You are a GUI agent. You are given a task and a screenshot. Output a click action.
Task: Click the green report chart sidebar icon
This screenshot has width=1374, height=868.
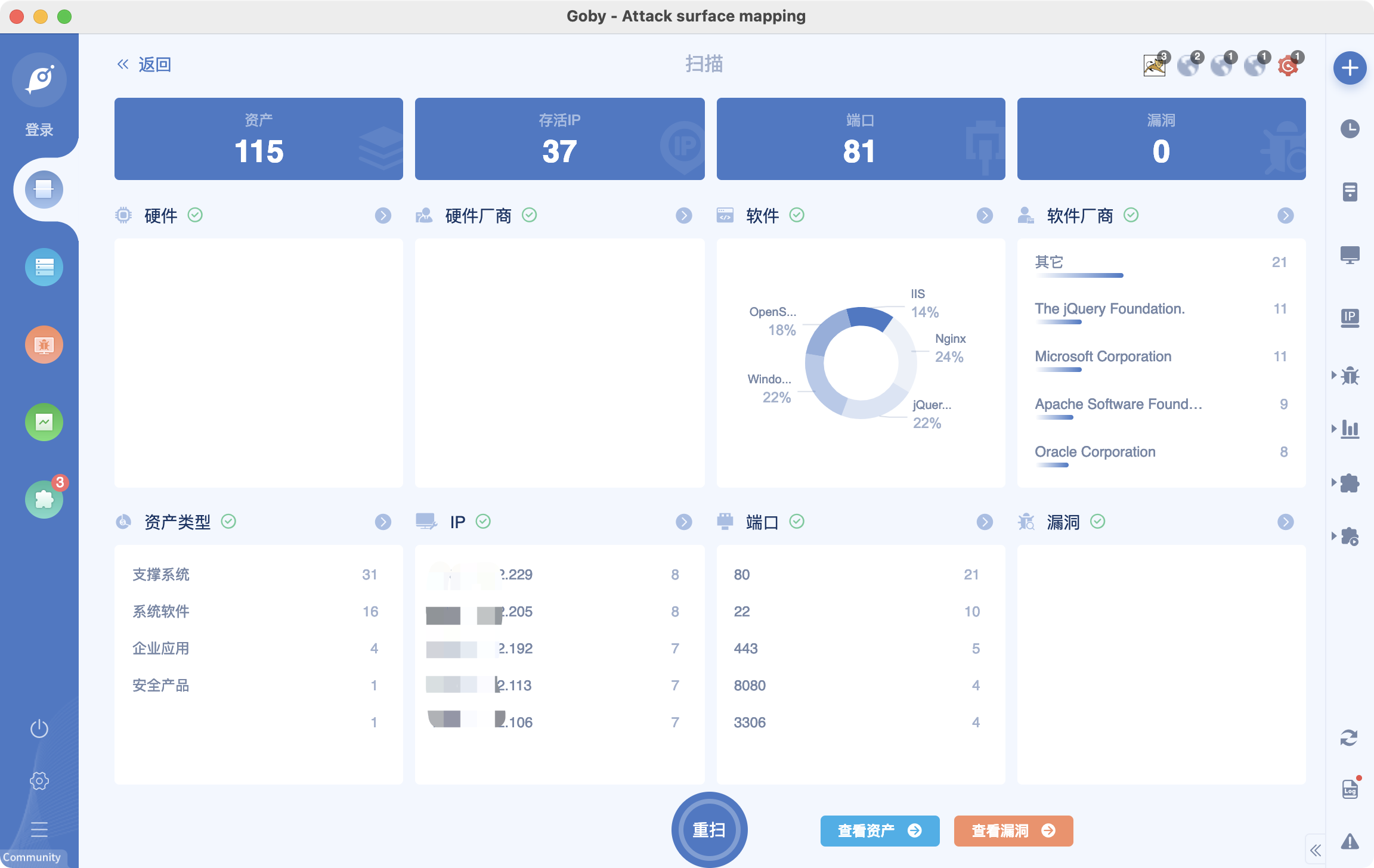[x=44, y=422]
